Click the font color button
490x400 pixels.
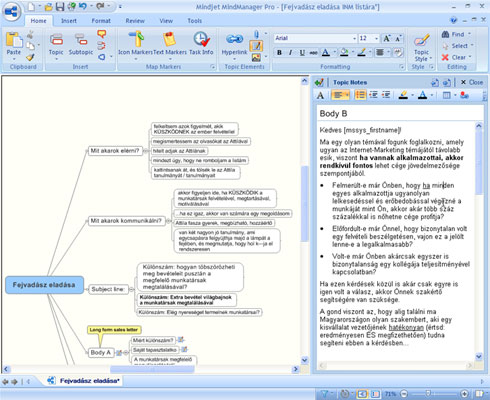[x=326, y=52]
